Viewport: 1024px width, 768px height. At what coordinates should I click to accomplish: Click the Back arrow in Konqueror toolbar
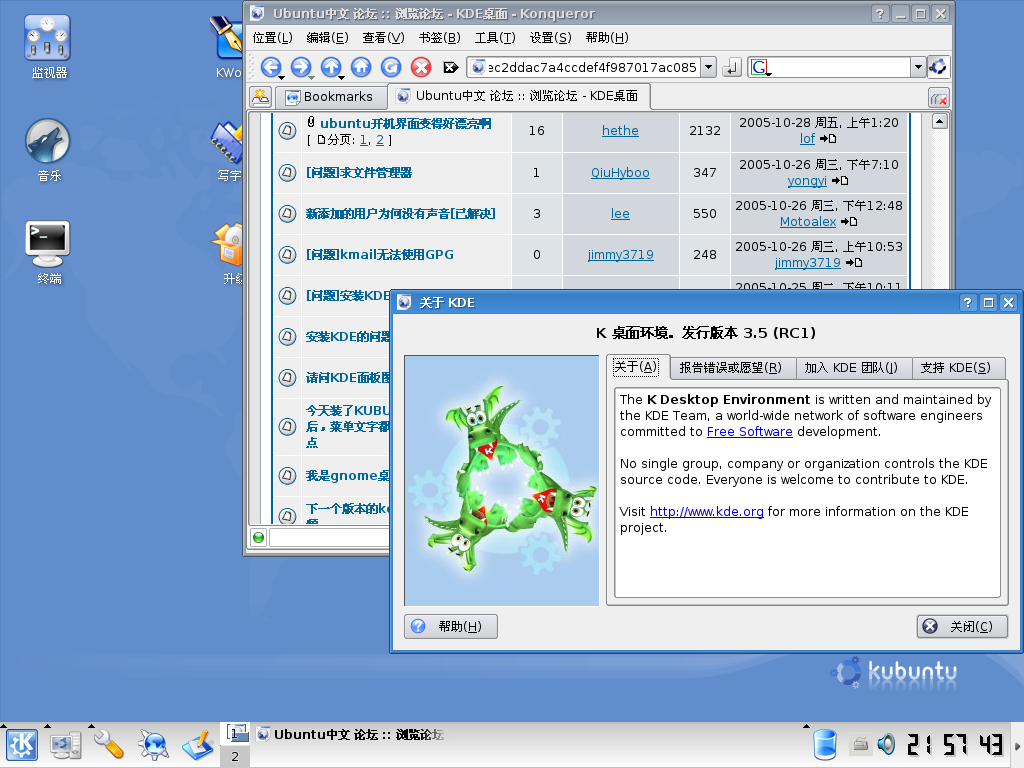tap(271, 67)
